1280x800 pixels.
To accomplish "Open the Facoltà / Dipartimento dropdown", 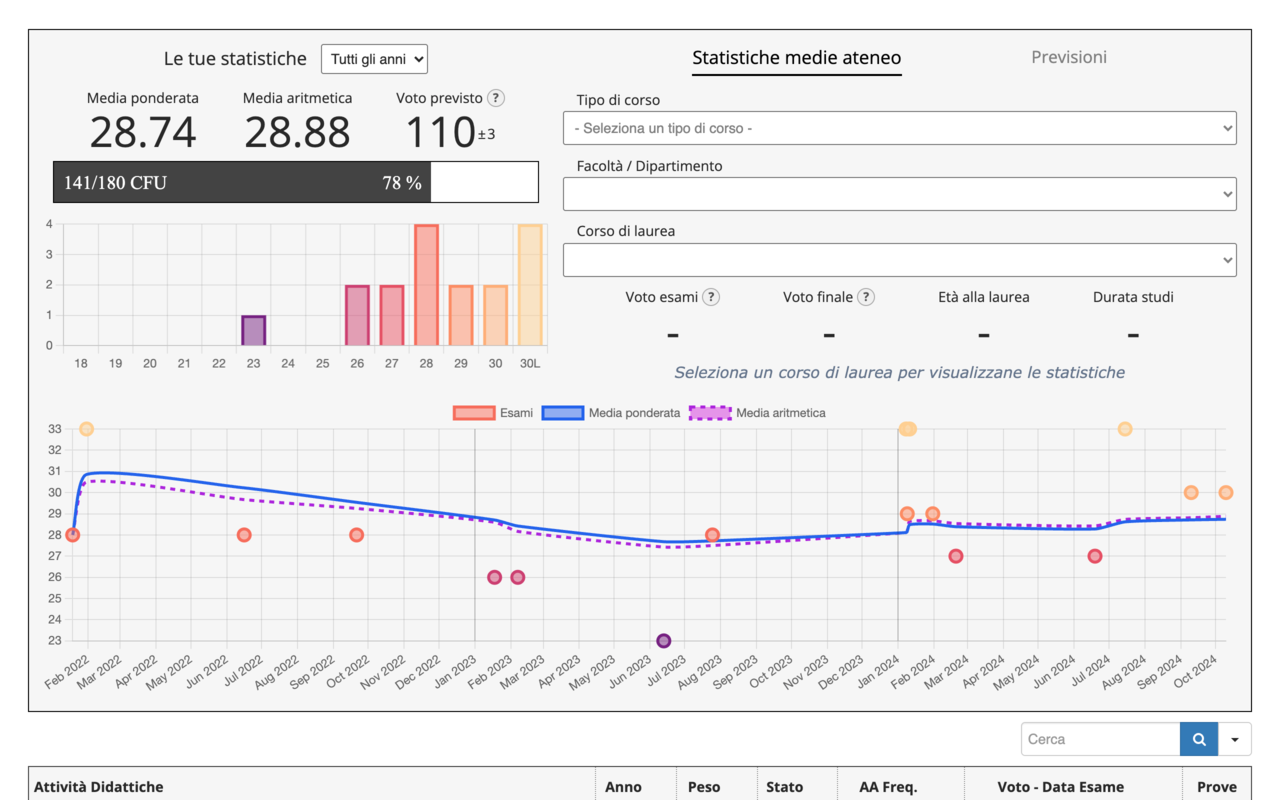I will coord(899,194).
